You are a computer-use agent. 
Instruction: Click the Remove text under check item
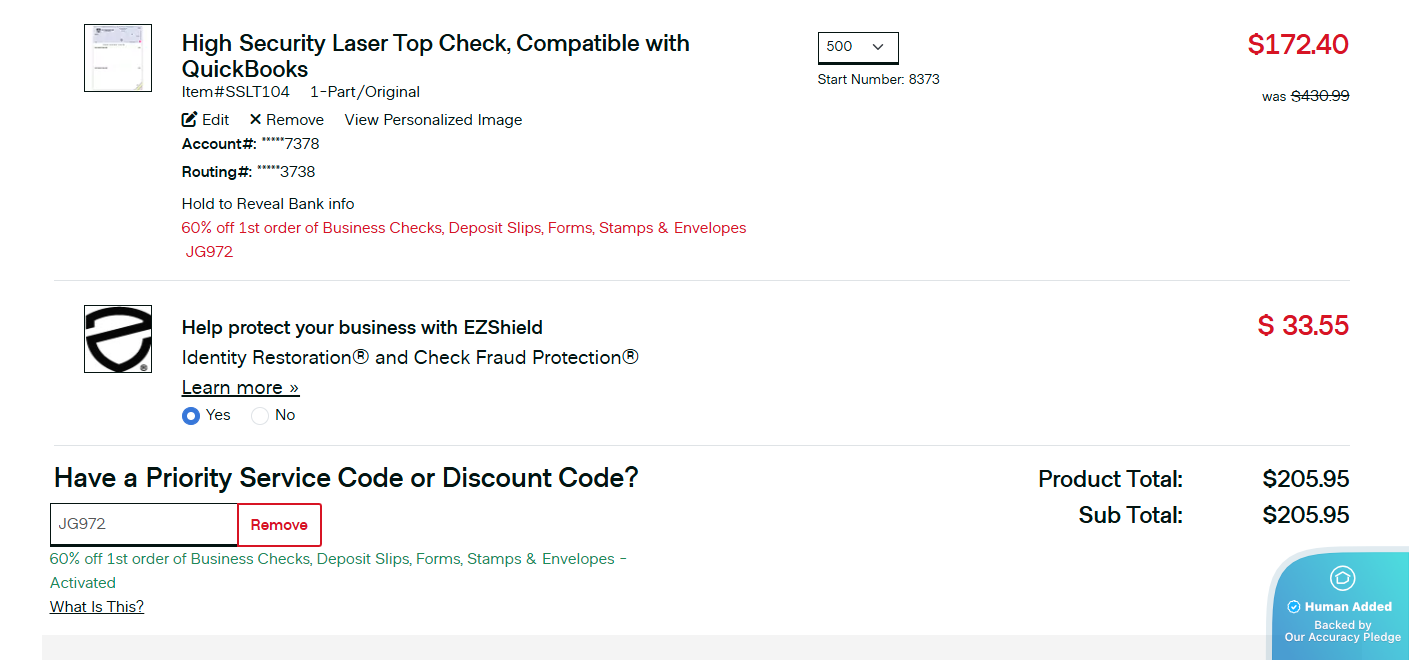(x=295, y=120)
